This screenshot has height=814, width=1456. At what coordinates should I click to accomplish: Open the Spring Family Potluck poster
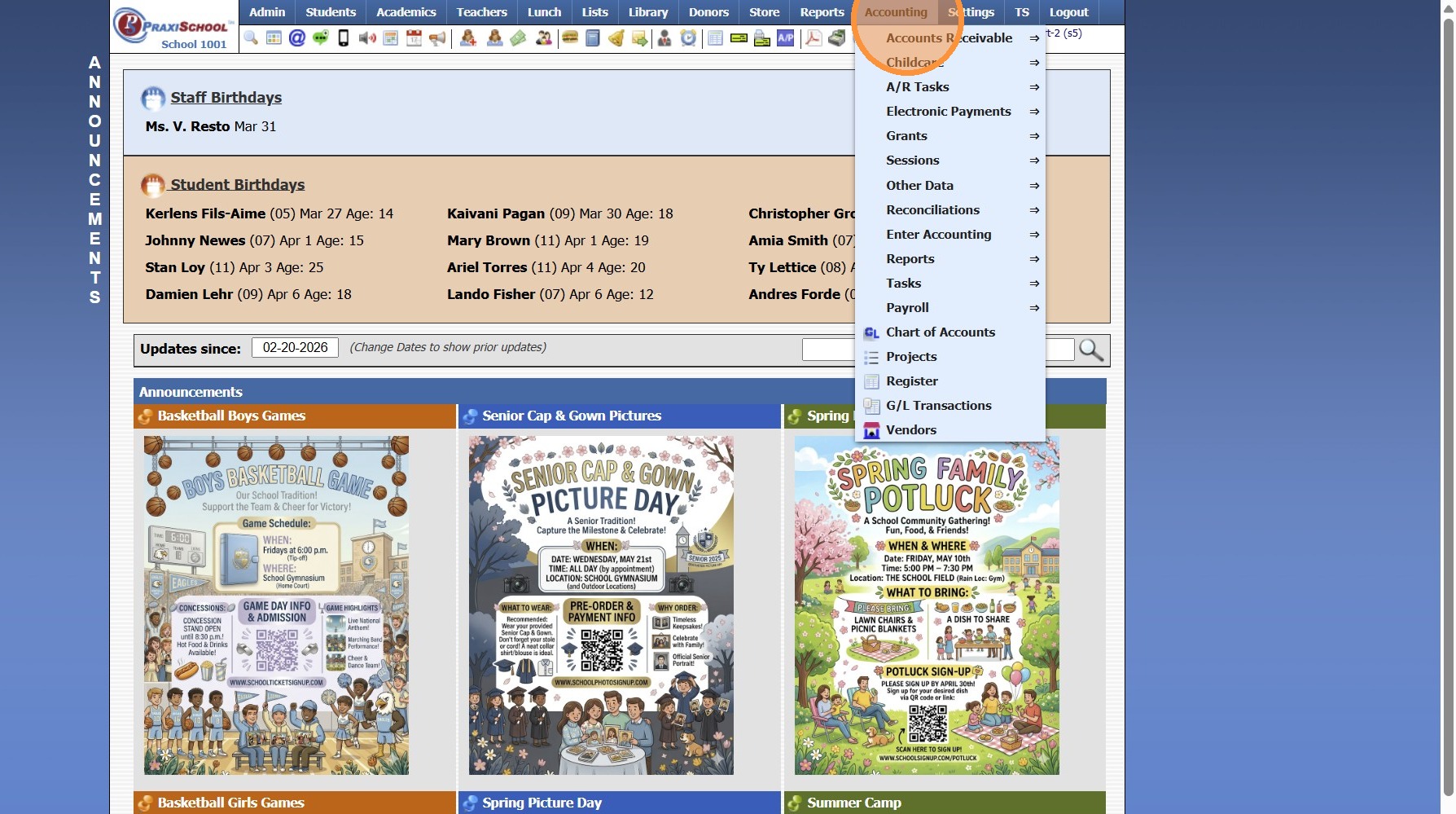pyautogui.click(x=927, y=605)
